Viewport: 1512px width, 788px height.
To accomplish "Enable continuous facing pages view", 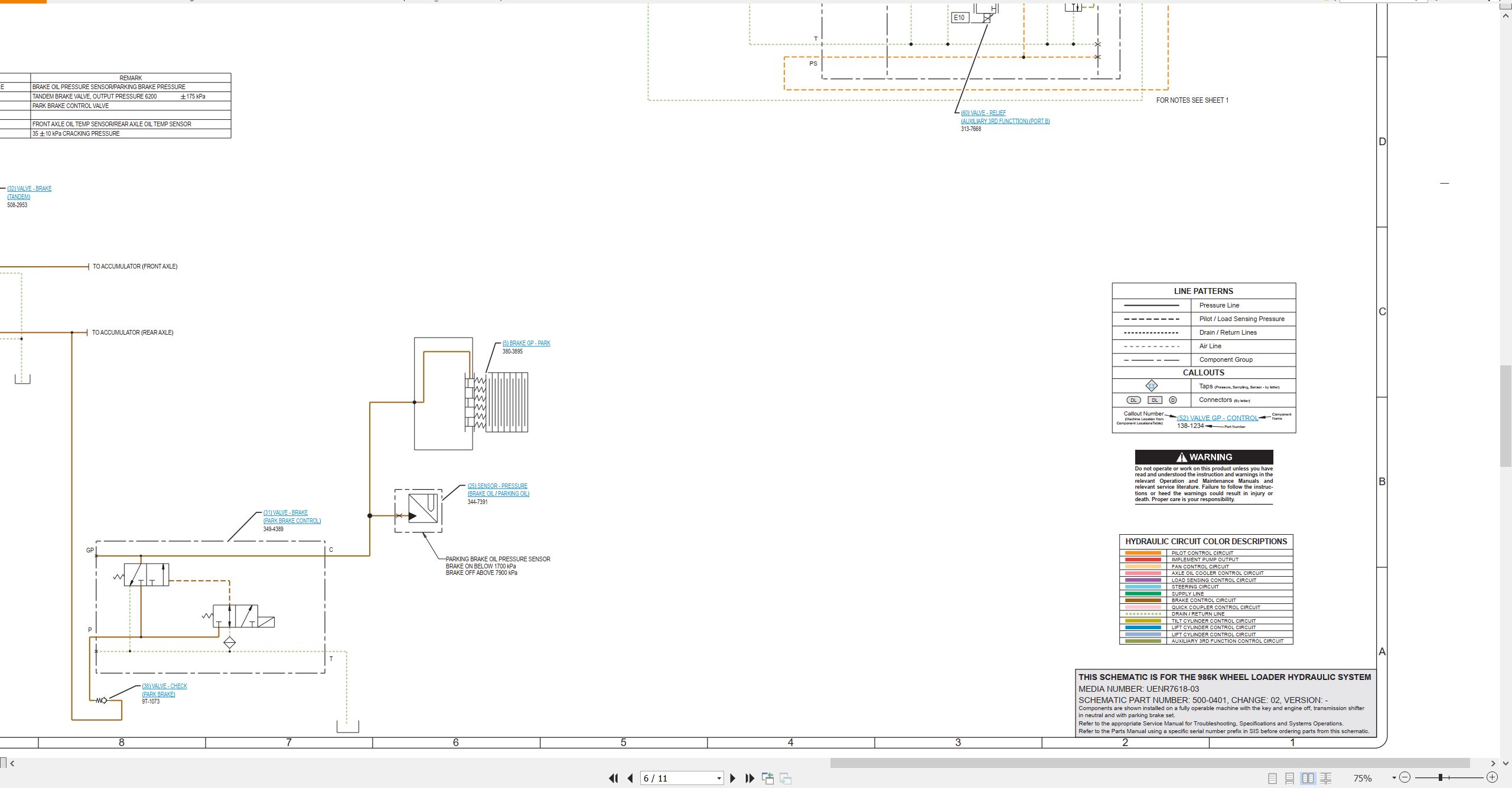I will [1326, 779].
